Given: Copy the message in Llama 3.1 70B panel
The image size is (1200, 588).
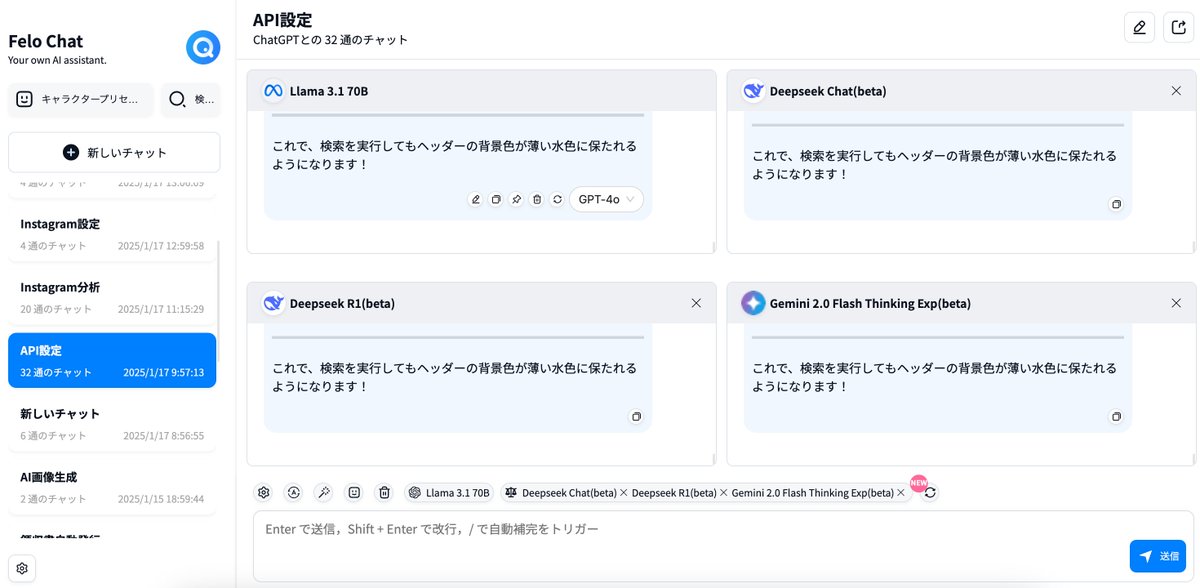Looking at the screenshot, I should click(x=496, y=200).
